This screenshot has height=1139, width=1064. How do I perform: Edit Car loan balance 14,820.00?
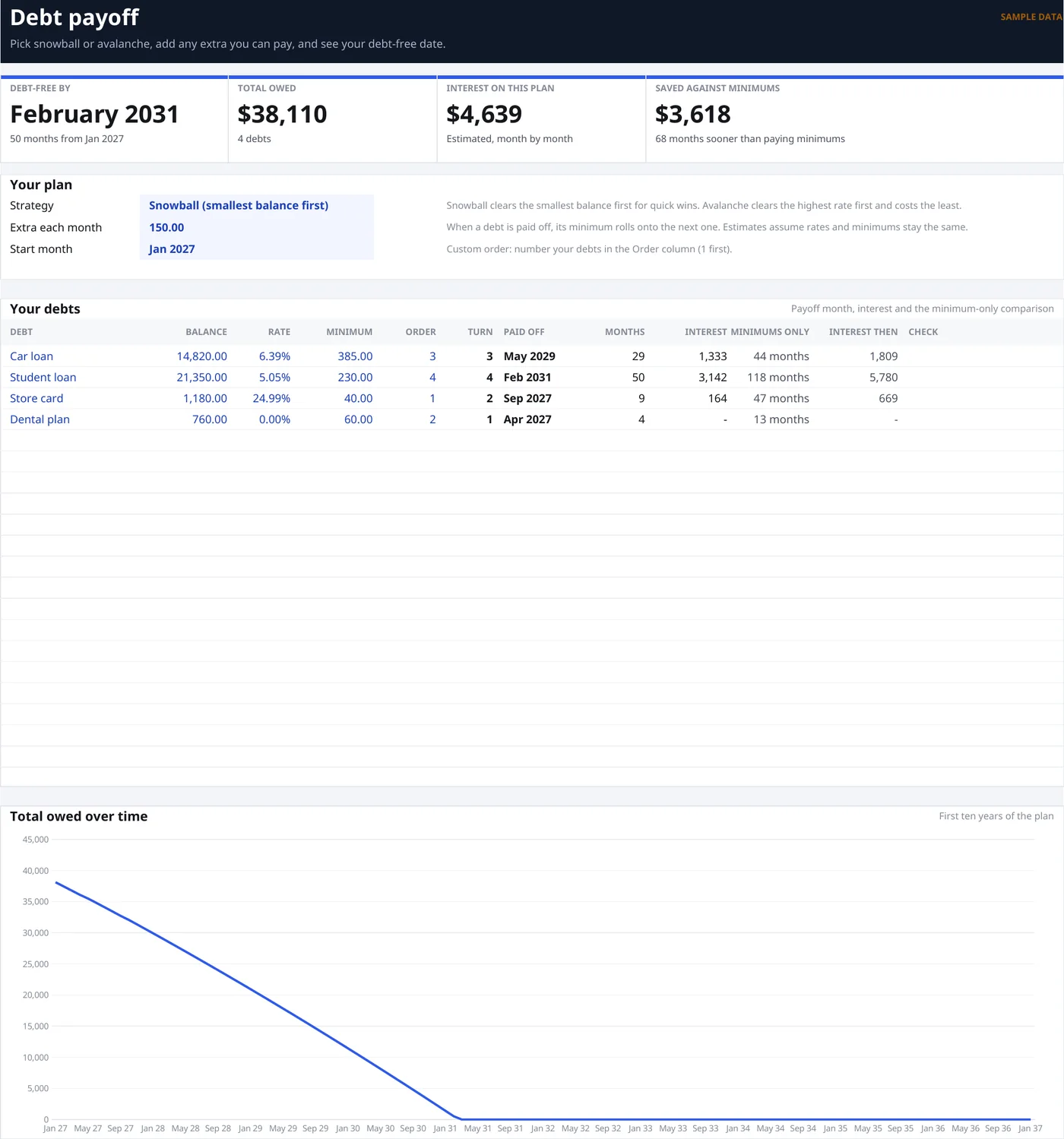(202, 356)
